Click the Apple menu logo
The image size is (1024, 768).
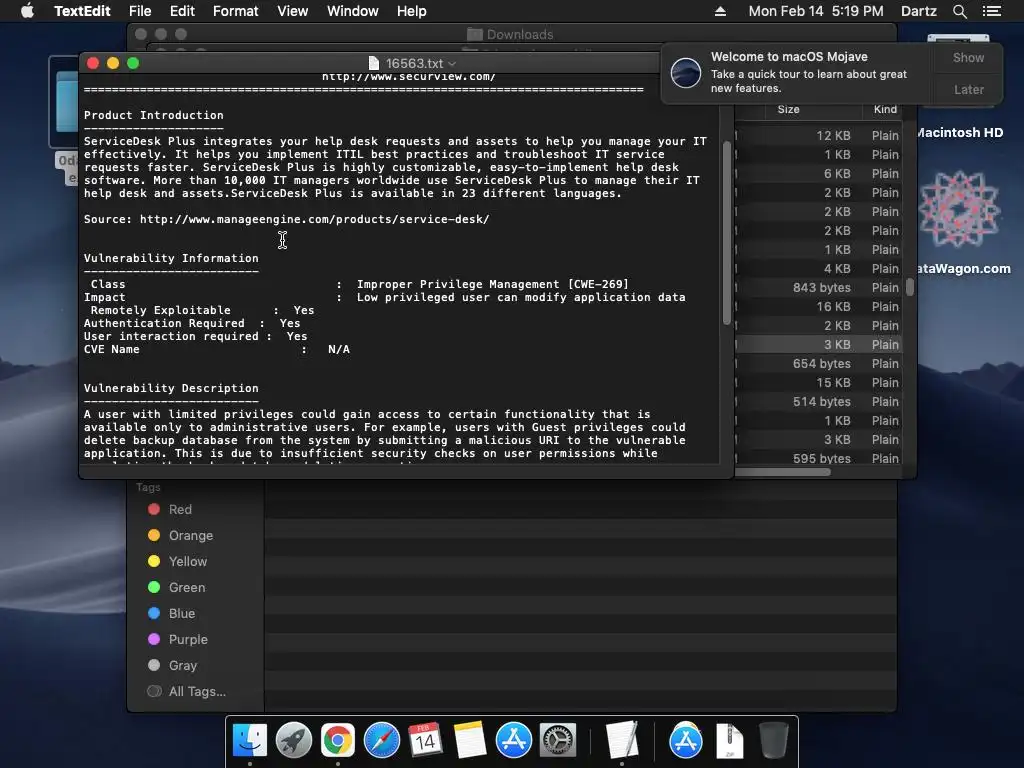tap(27, 11)
